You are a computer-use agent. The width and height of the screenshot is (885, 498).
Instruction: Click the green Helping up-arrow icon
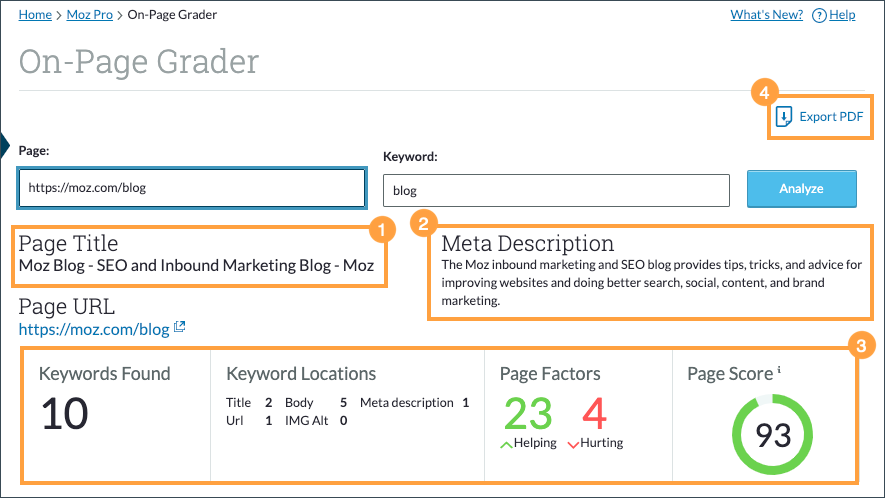(506, 443)
